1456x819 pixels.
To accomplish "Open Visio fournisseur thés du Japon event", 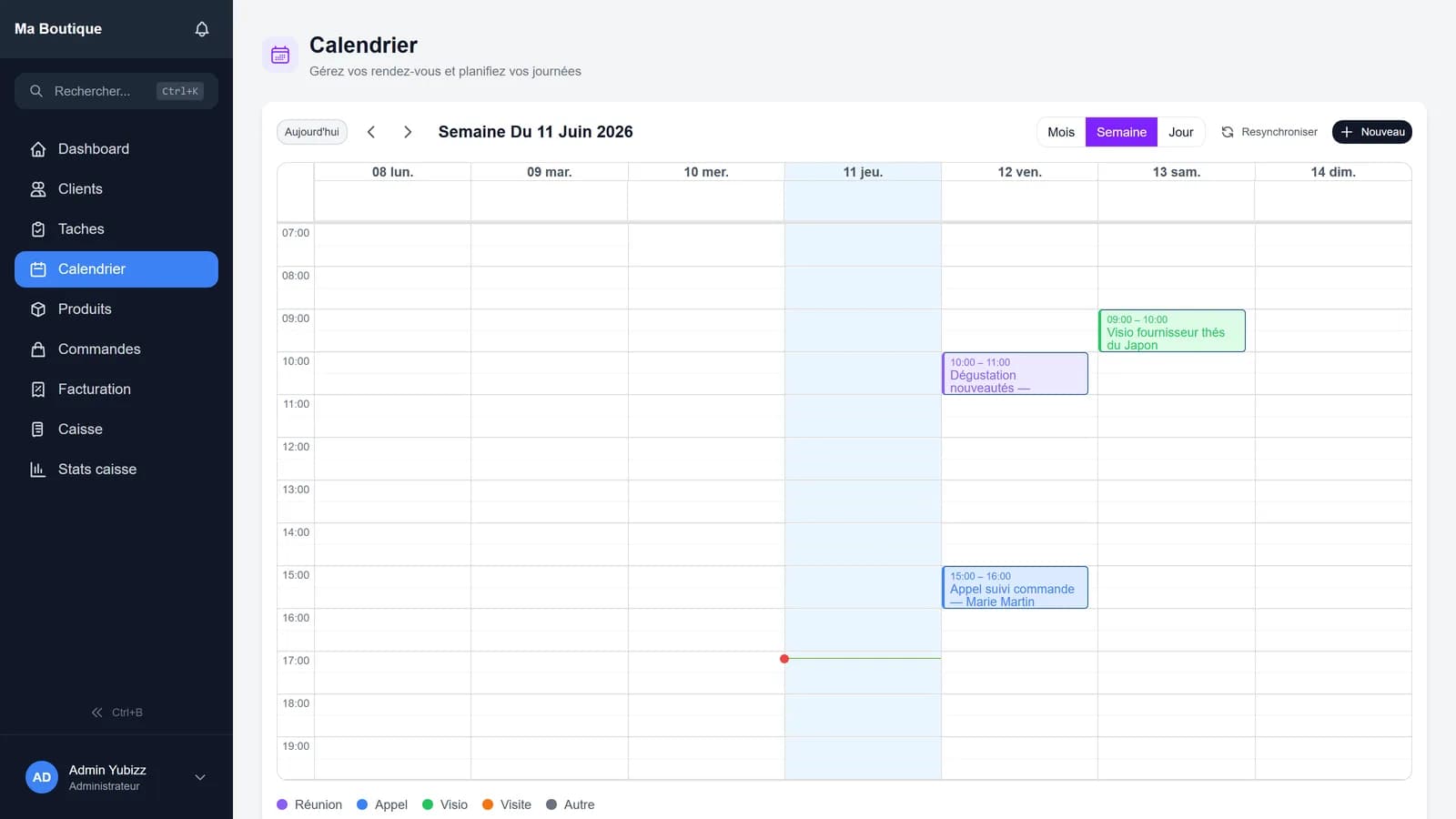I will (1172, 331).
